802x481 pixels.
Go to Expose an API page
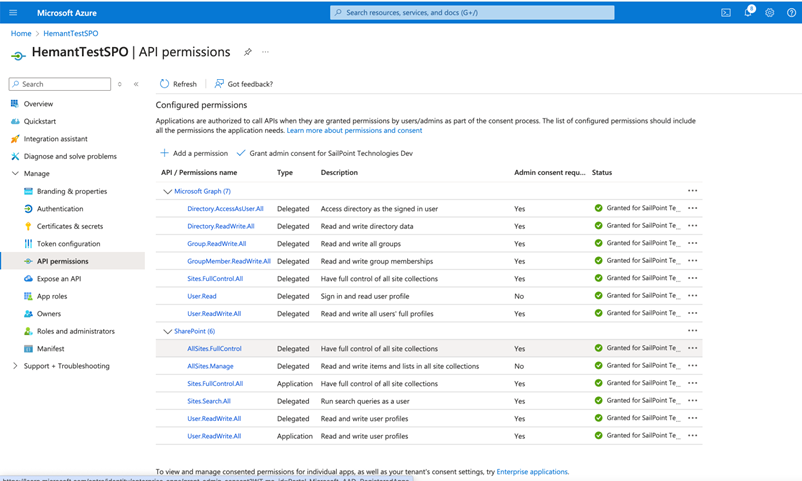coord(59,279)
